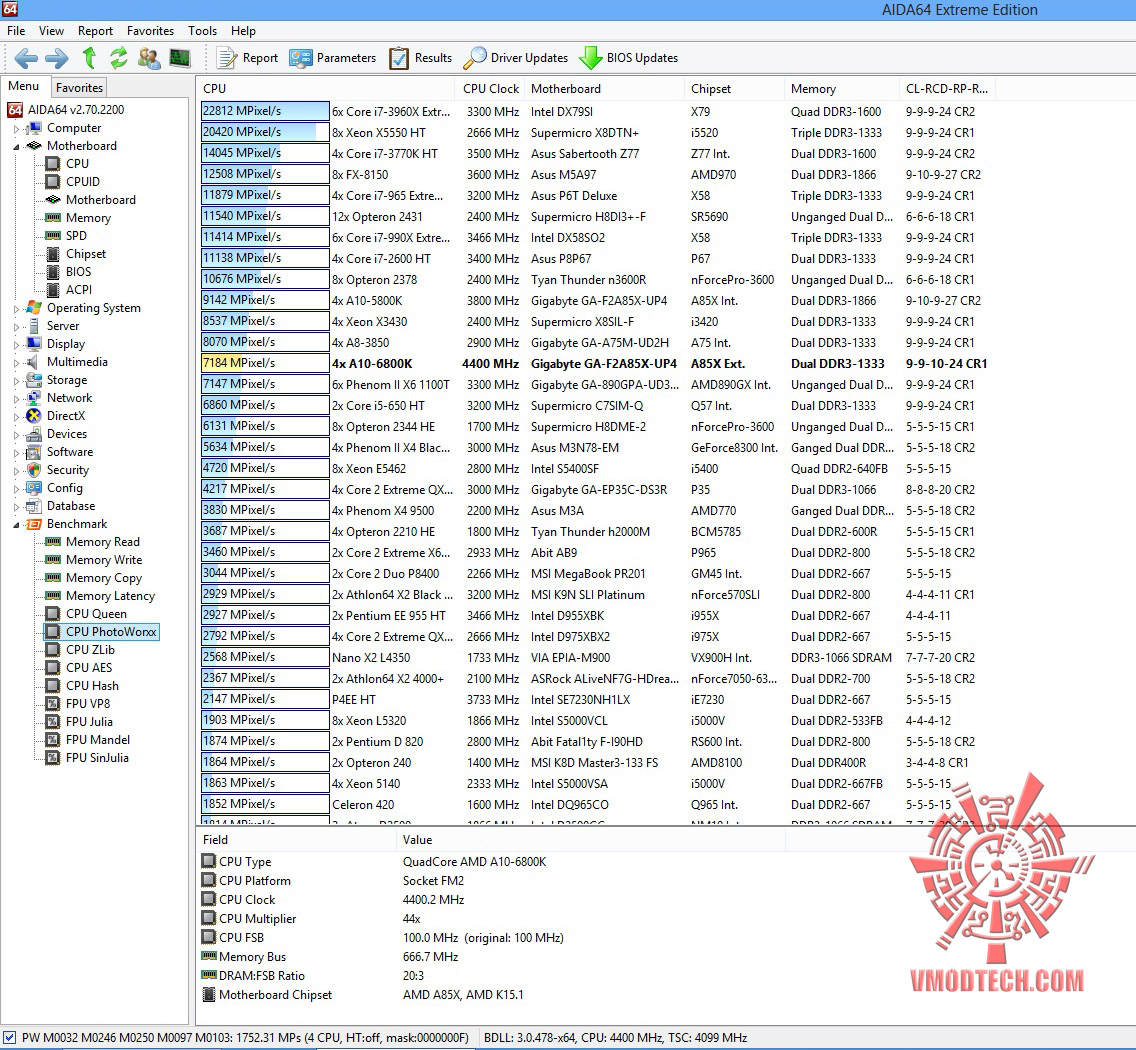The height and width of the screenshot is (1050, 1136).
Task: Check for BIOS Updates
Action: (x=629, y=58)
